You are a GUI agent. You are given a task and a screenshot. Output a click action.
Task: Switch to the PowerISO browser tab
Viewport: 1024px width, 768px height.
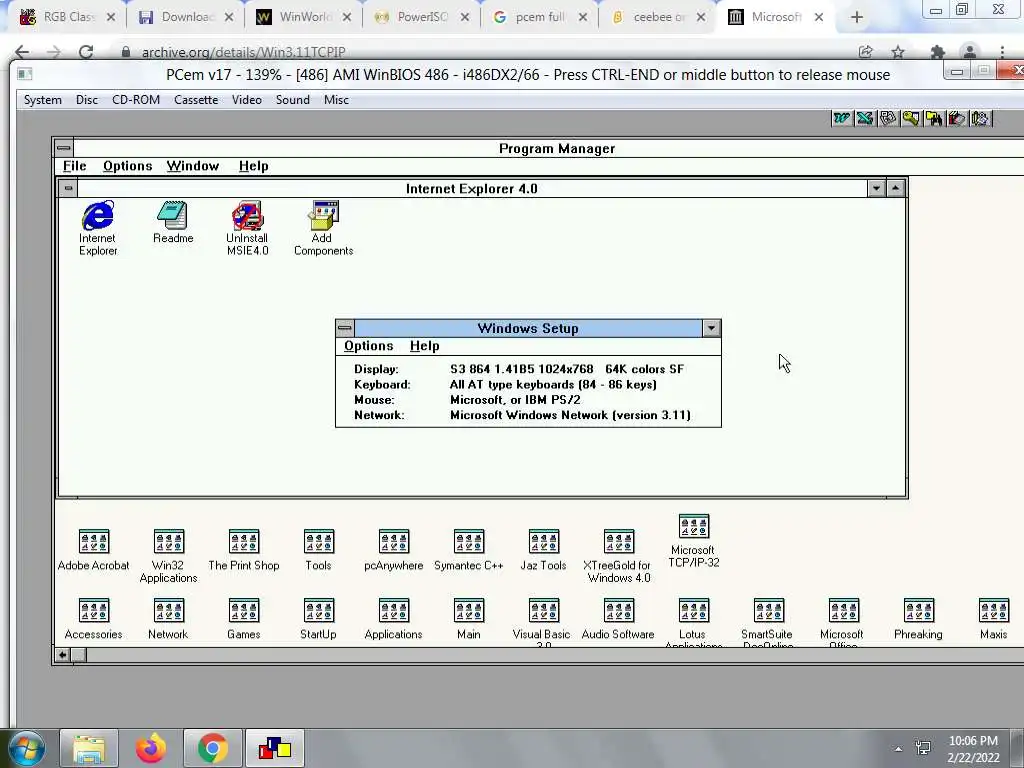tap(421, 17)
